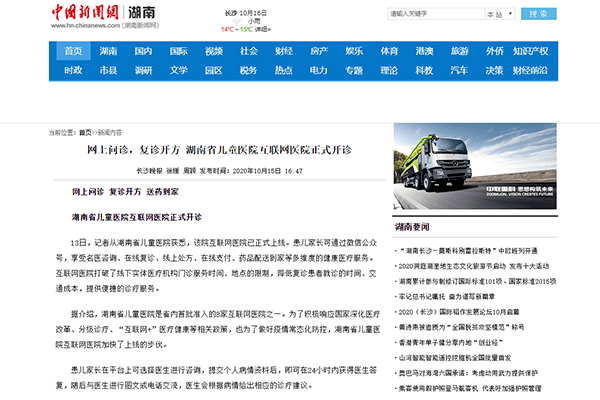Go to the 旅游 section
This screenshot has height=400, width=600.
click(x=460, y=51)
